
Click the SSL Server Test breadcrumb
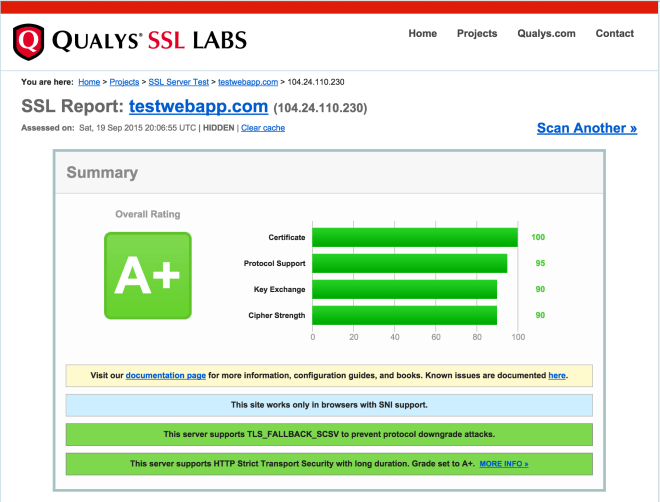click(x=178, y=81)
